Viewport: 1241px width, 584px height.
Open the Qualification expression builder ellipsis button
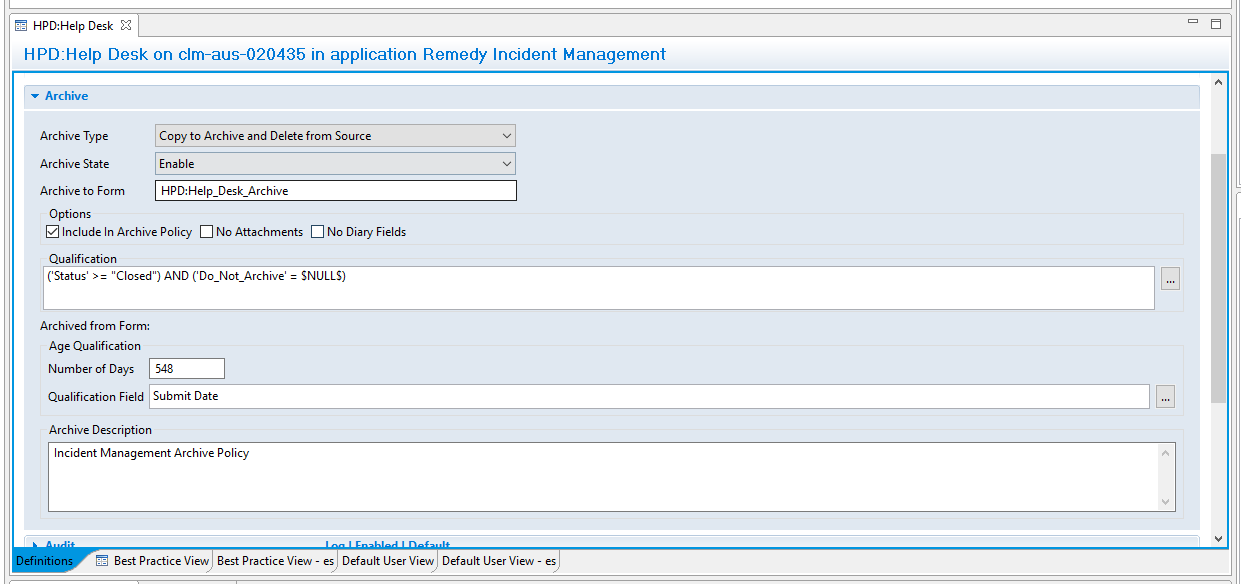[1170, 280]
